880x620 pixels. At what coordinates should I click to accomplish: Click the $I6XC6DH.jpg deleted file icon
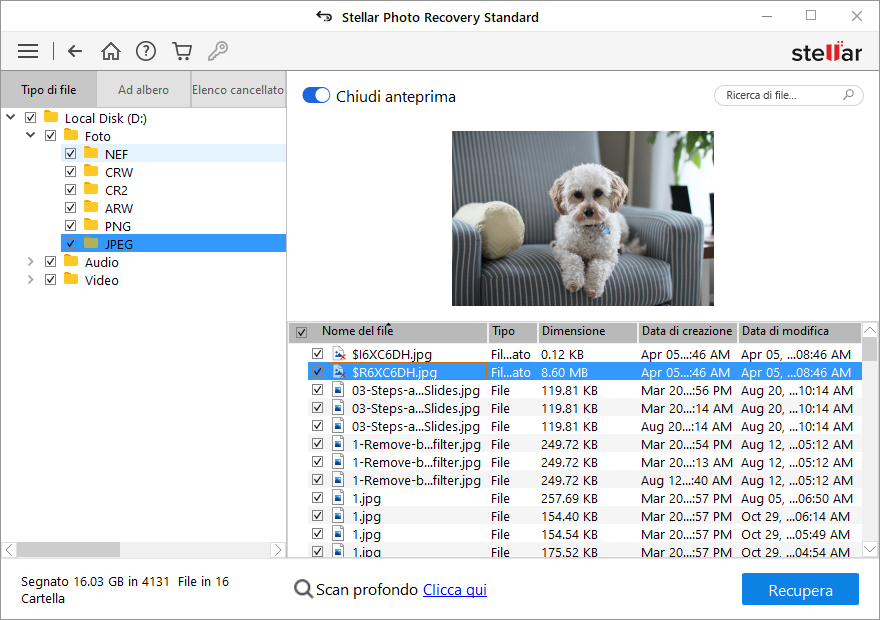click(x=339, y=354)
